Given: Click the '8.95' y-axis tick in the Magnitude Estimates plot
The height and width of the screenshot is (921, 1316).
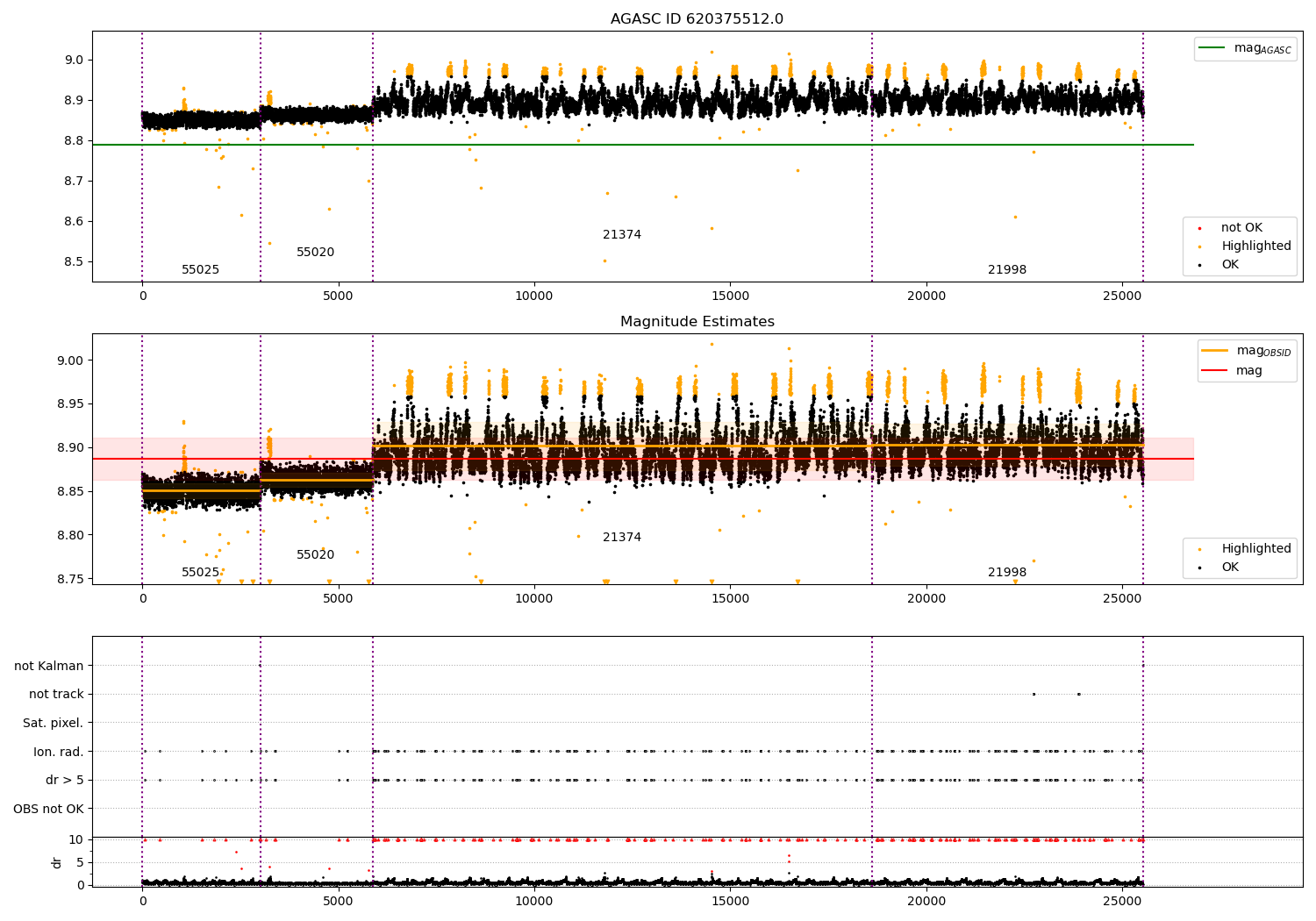Looking at the screenshot, I should pyautogui.click(x=70, y=404).
